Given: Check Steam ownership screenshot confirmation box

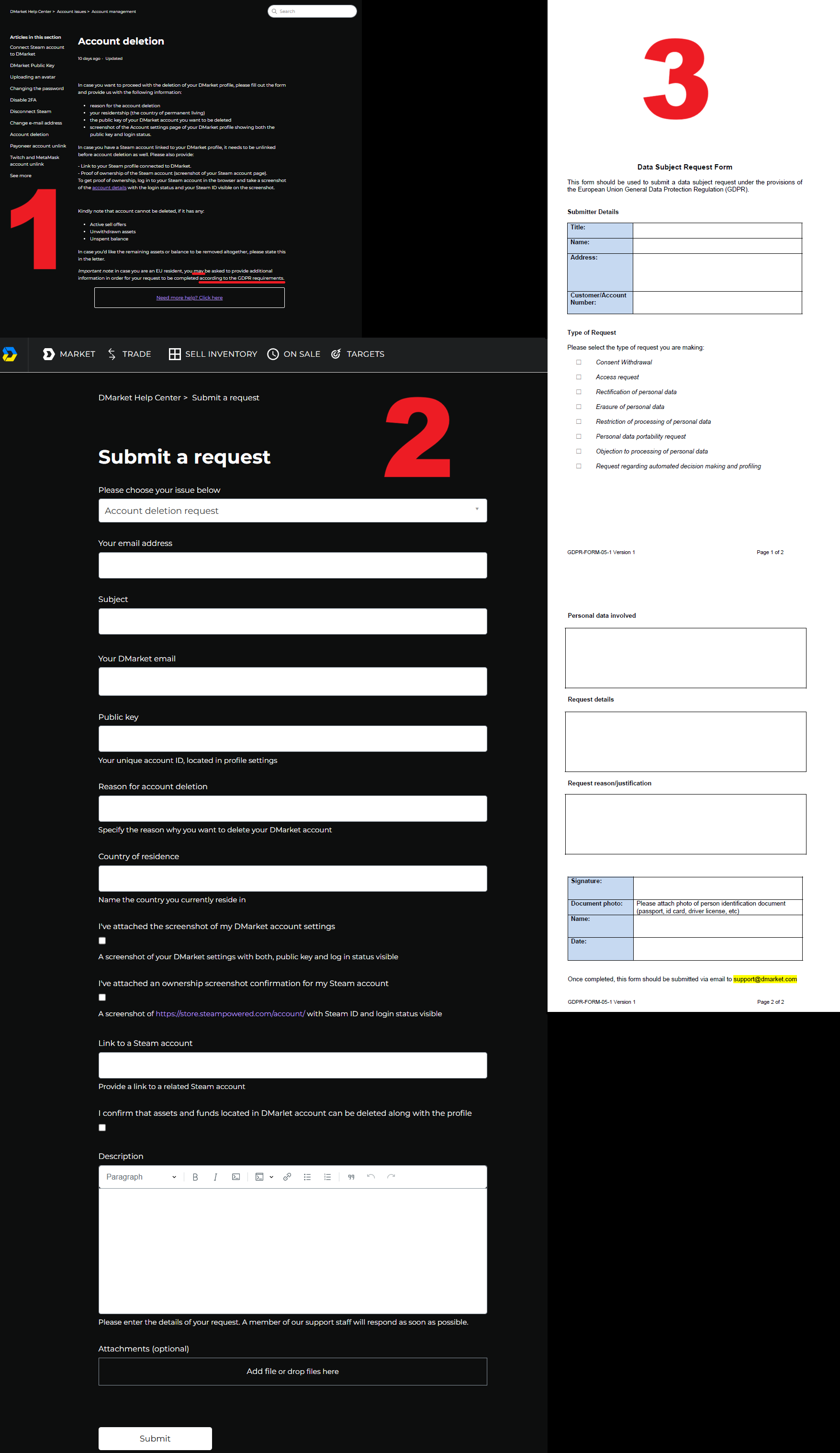Looking at the screenshot, I should (102, 997).
